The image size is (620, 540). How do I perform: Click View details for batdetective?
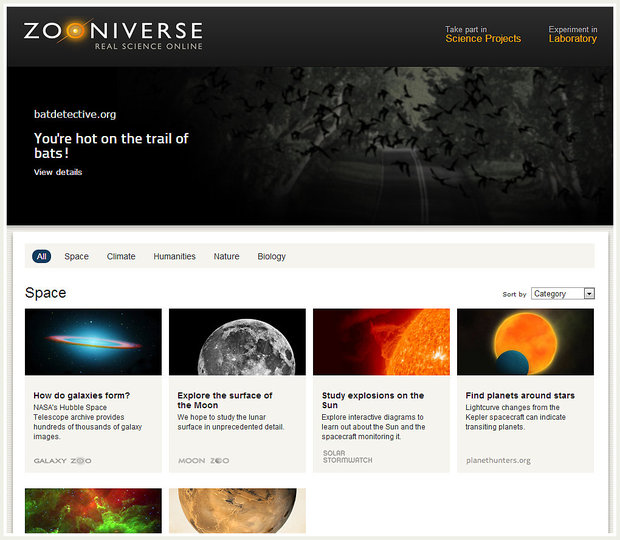58,172
